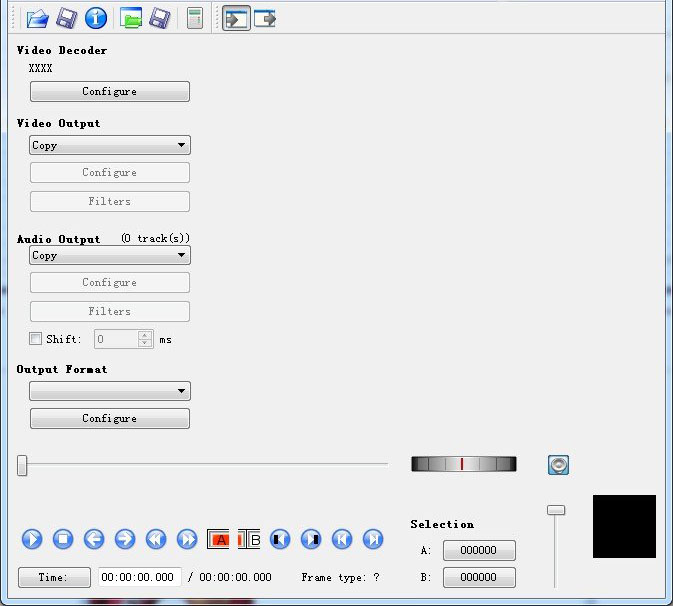Click the second floppy save project icon

pos(160,19)
